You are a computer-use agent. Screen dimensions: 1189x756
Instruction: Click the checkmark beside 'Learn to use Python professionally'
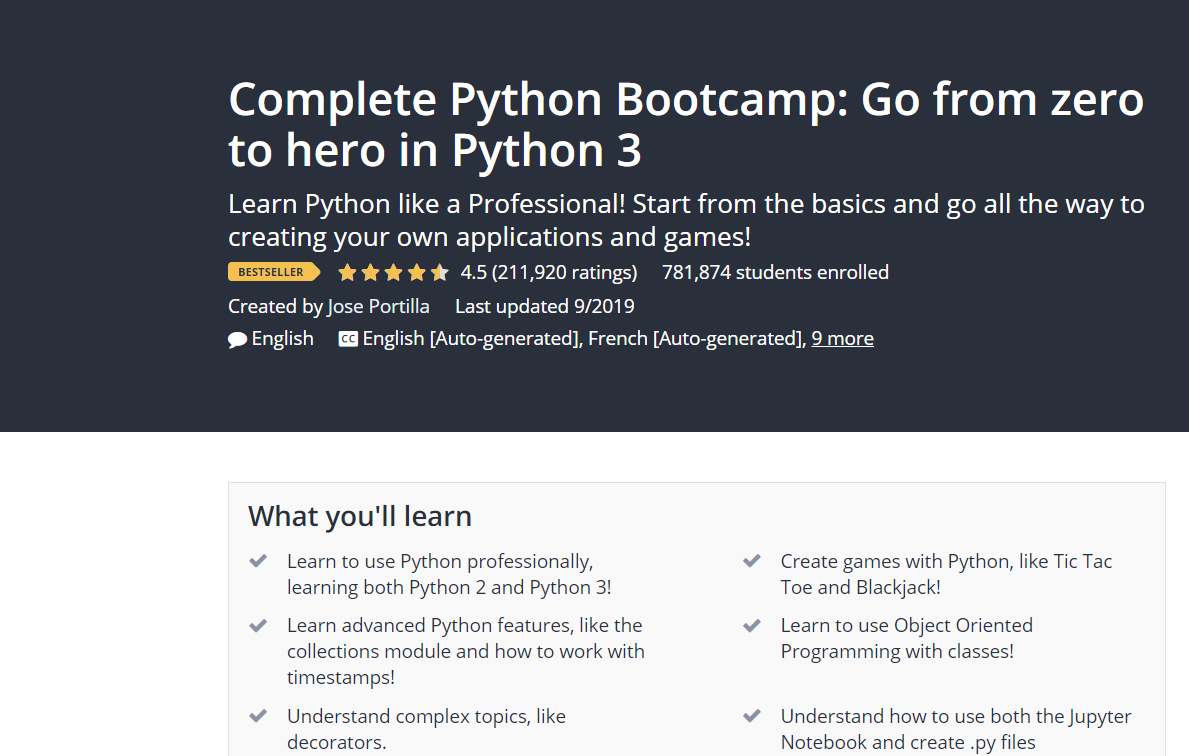click(x=257, y=561)
